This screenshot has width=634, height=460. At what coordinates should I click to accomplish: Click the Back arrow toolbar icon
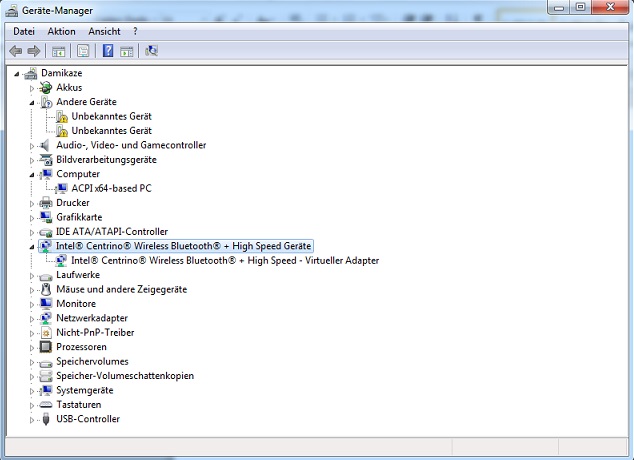click(16, 51)
